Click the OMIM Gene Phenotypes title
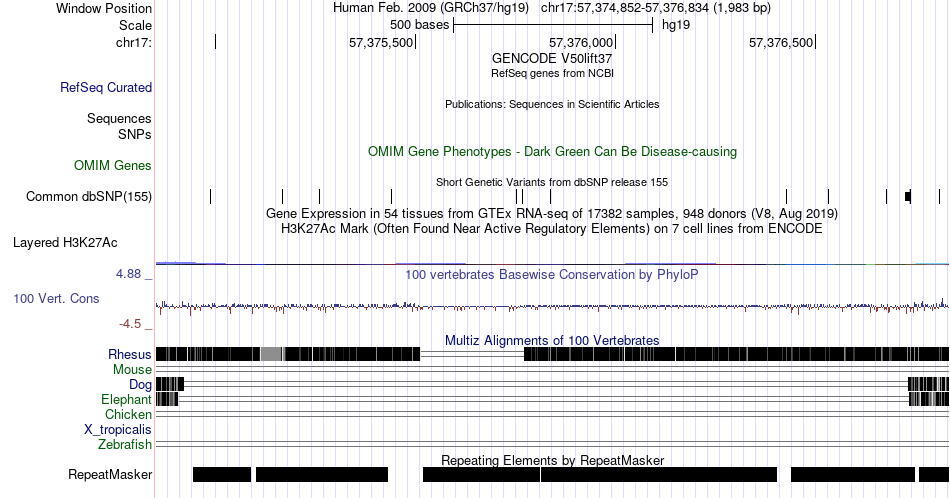The width and height of the screenshot is (950, 498). (x=552, y=151)
